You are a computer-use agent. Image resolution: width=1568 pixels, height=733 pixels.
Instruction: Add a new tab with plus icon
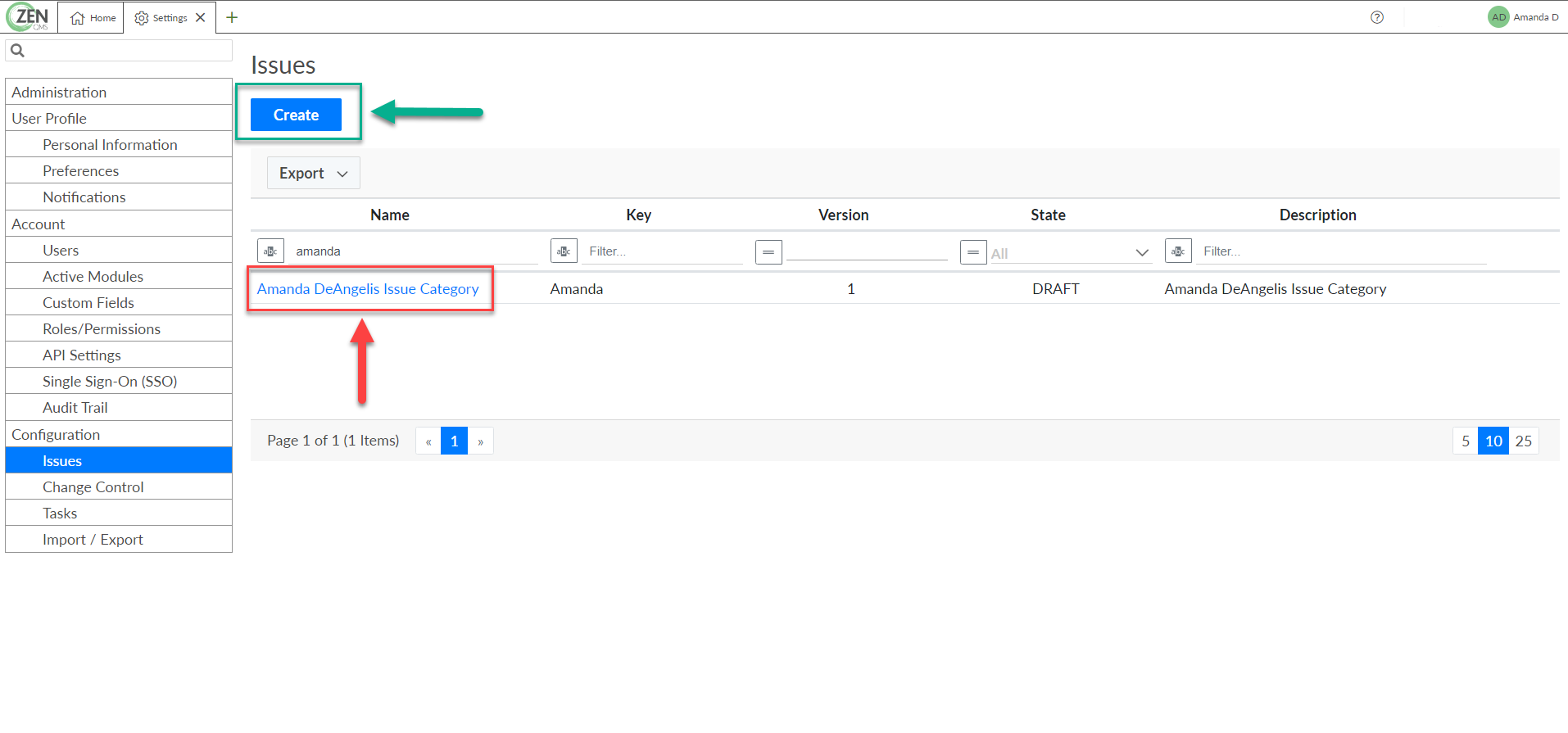pyautogui.click(x=232, y=17)
